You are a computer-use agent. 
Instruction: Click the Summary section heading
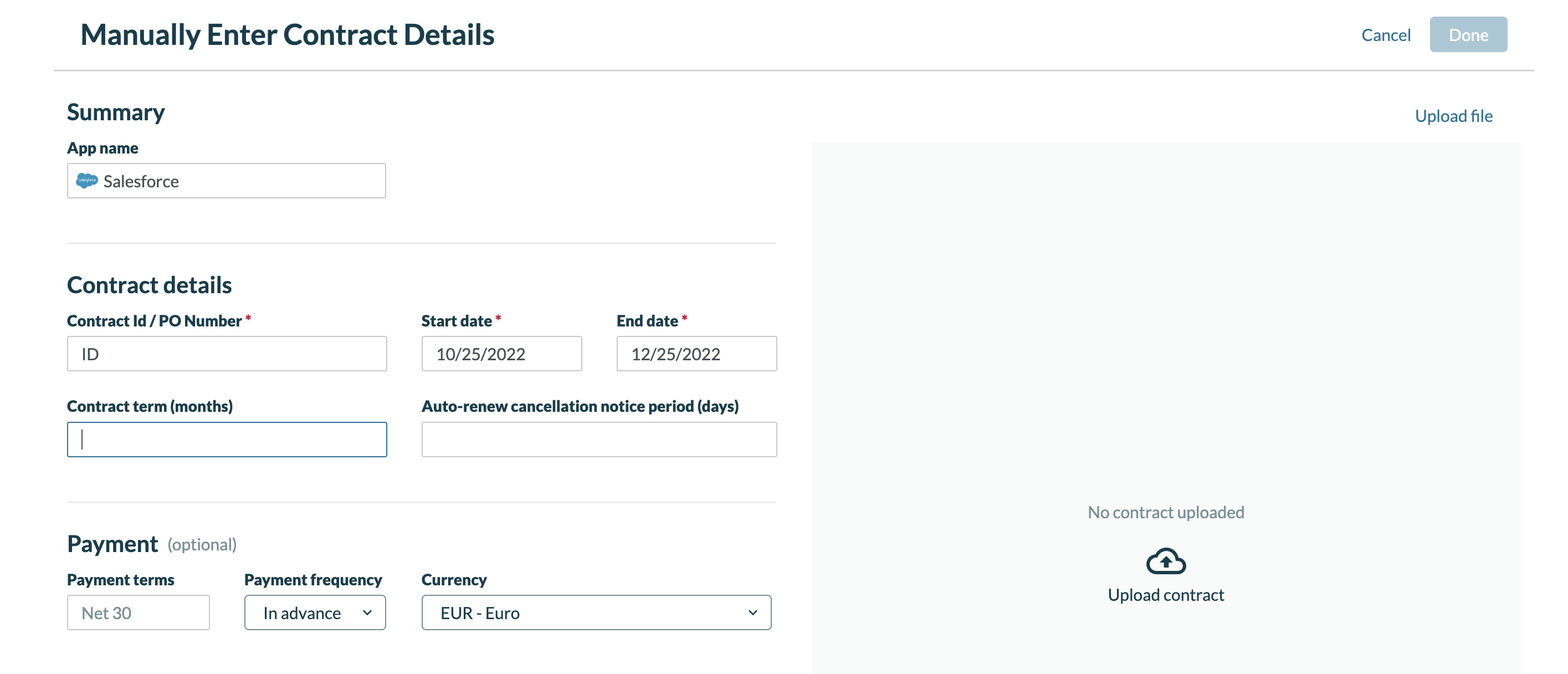pos(116,111)
